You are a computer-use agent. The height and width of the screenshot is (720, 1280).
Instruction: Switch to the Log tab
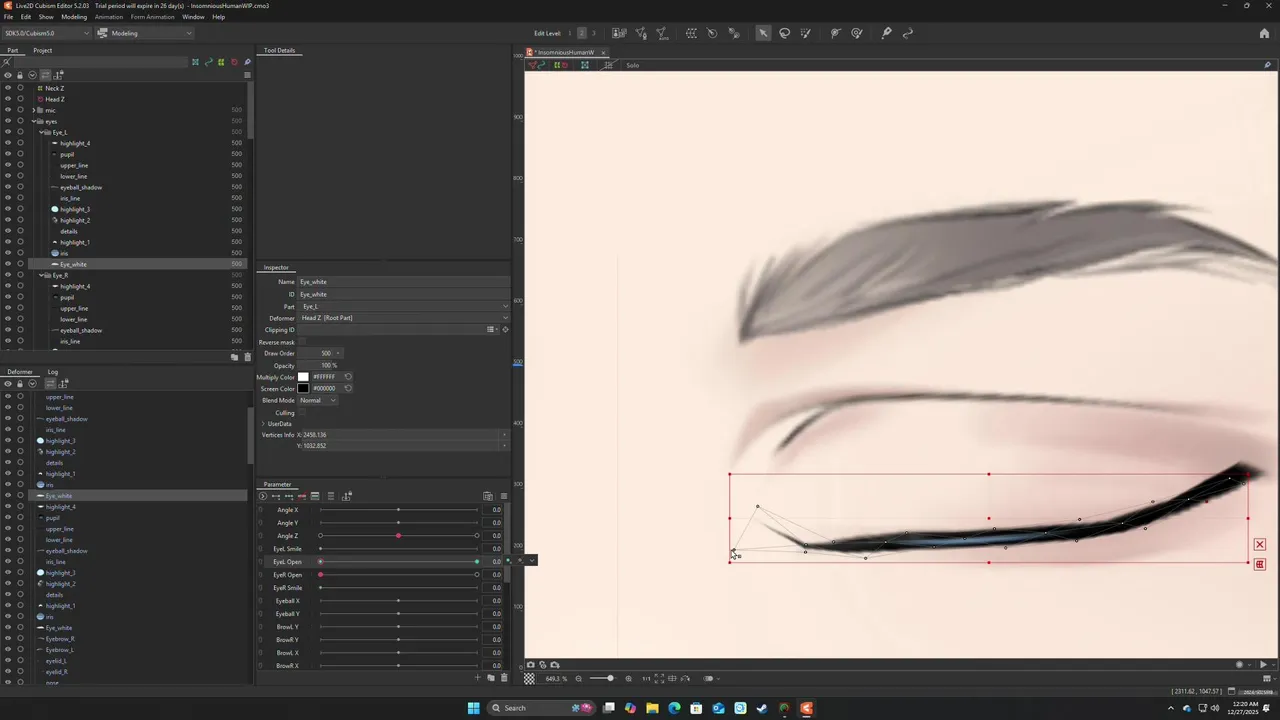pos(53,372)
